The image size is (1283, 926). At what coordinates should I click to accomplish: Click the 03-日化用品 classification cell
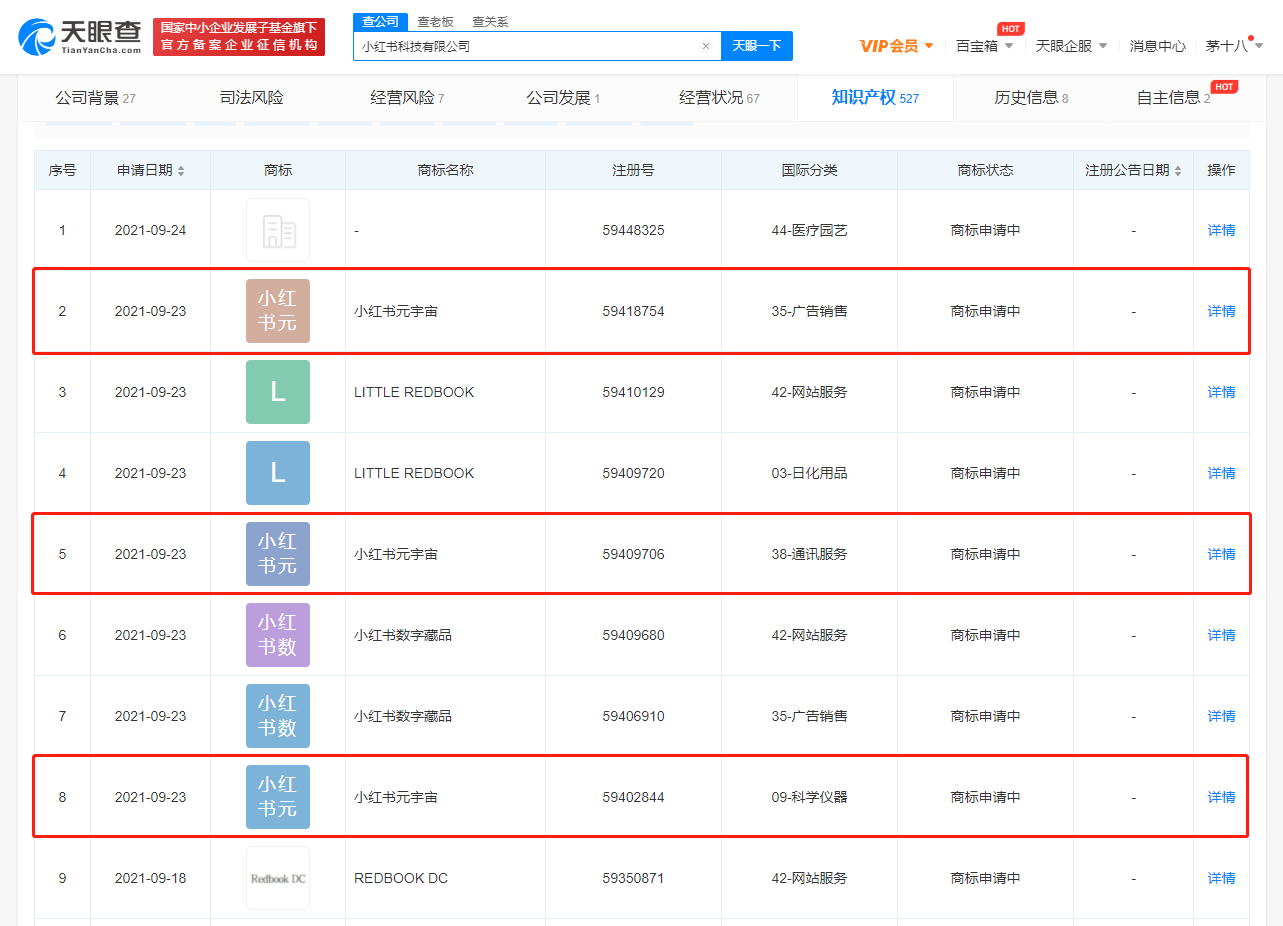(809, 473)
